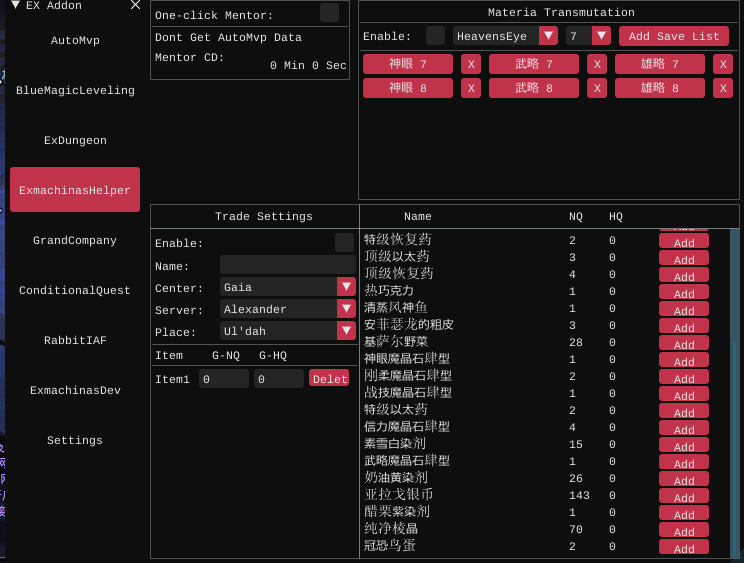Remove 武略 8 with its X button

click(597, 88)
